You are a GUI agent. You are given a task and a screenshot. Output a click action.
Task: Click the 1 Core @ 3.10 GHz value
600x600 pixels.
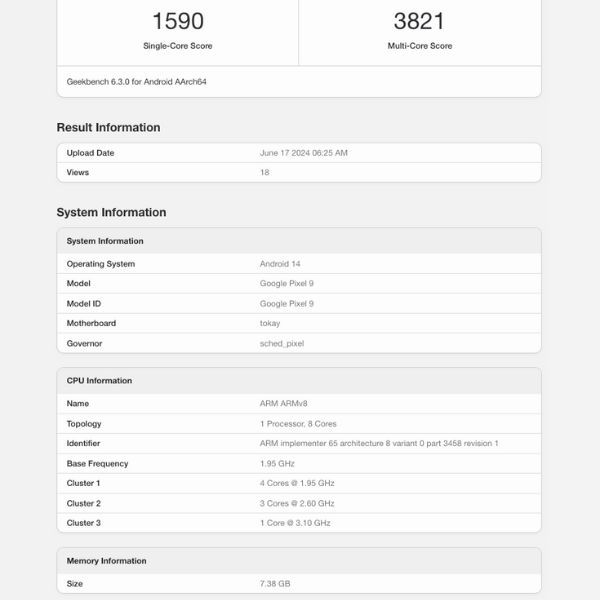tap(295, 523)
